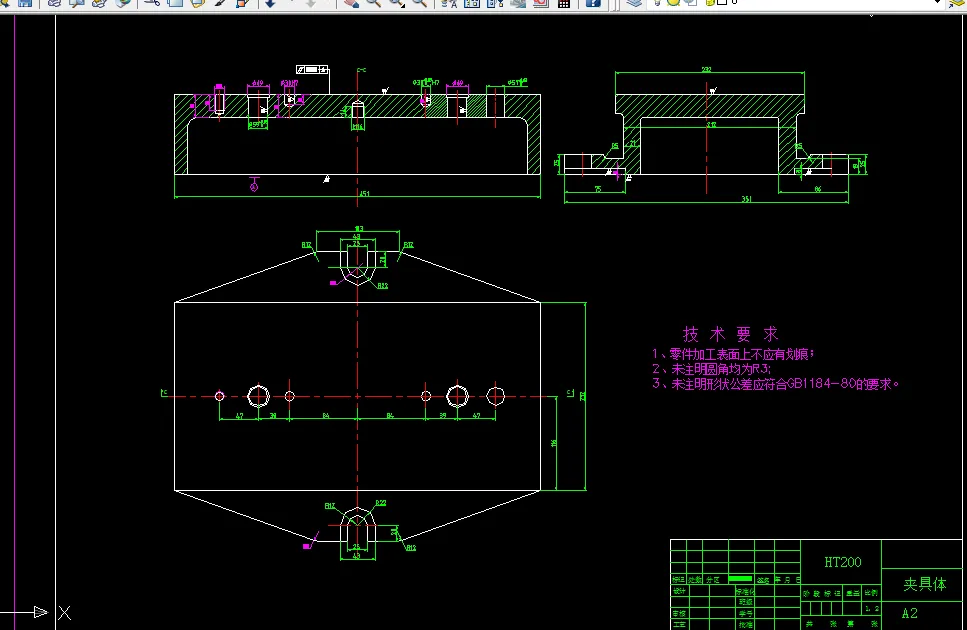Click the Plot printer icon

[x=54, y=2]
